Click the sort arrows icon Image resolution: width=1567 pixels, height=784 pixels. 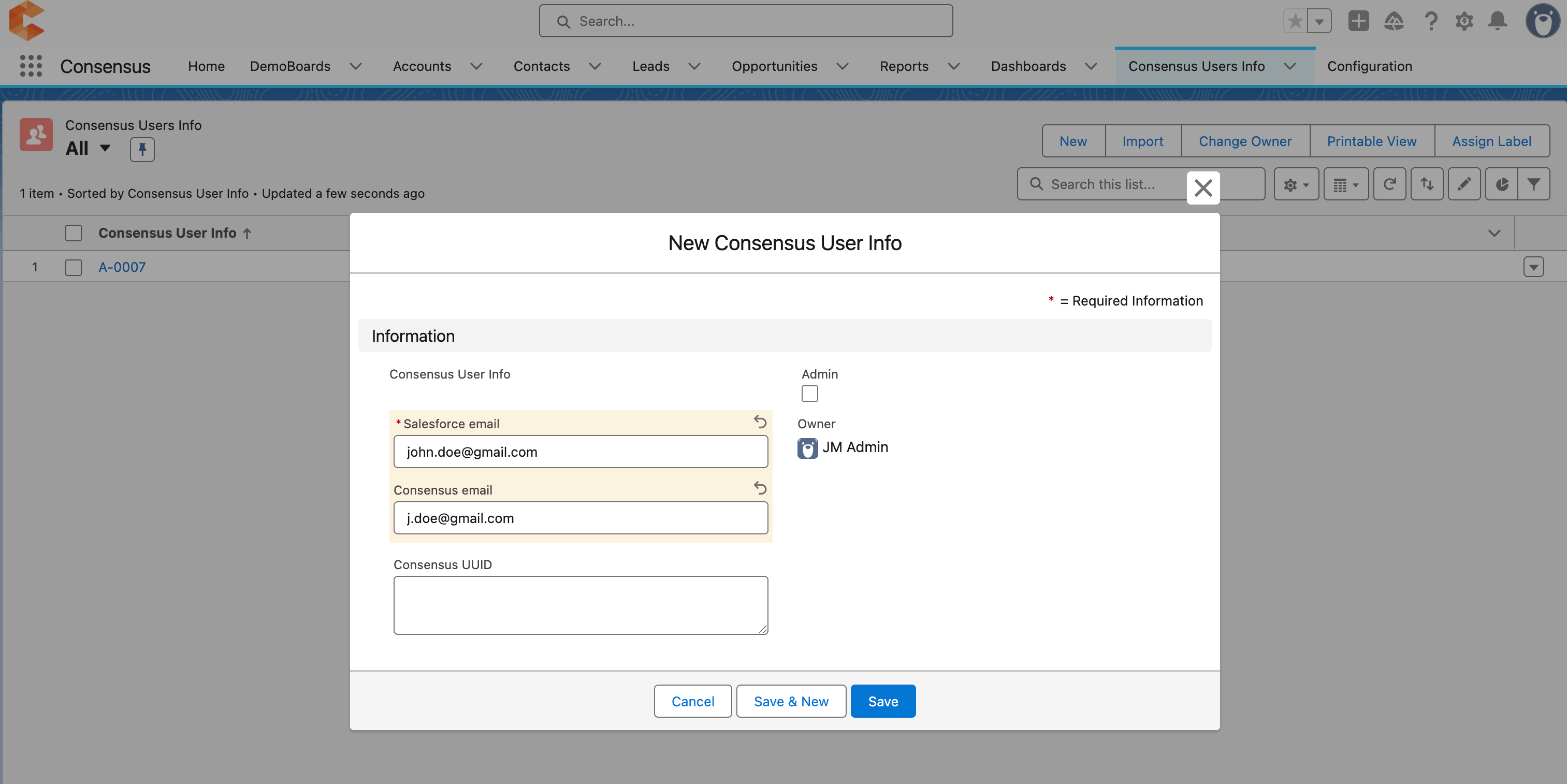pos(1427,184)
